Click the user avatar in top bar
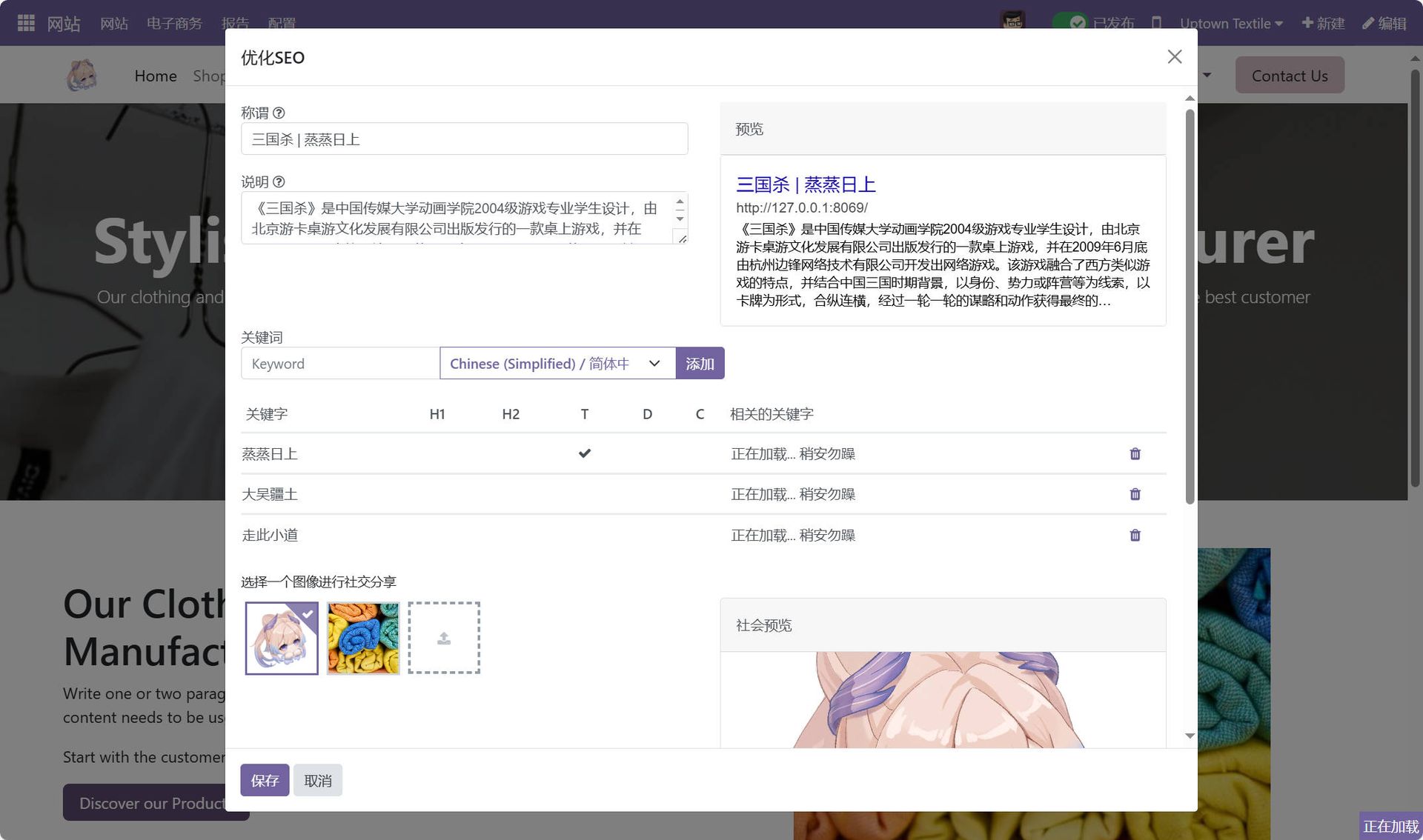The image size is (1423, 840). coord(1013,22)
